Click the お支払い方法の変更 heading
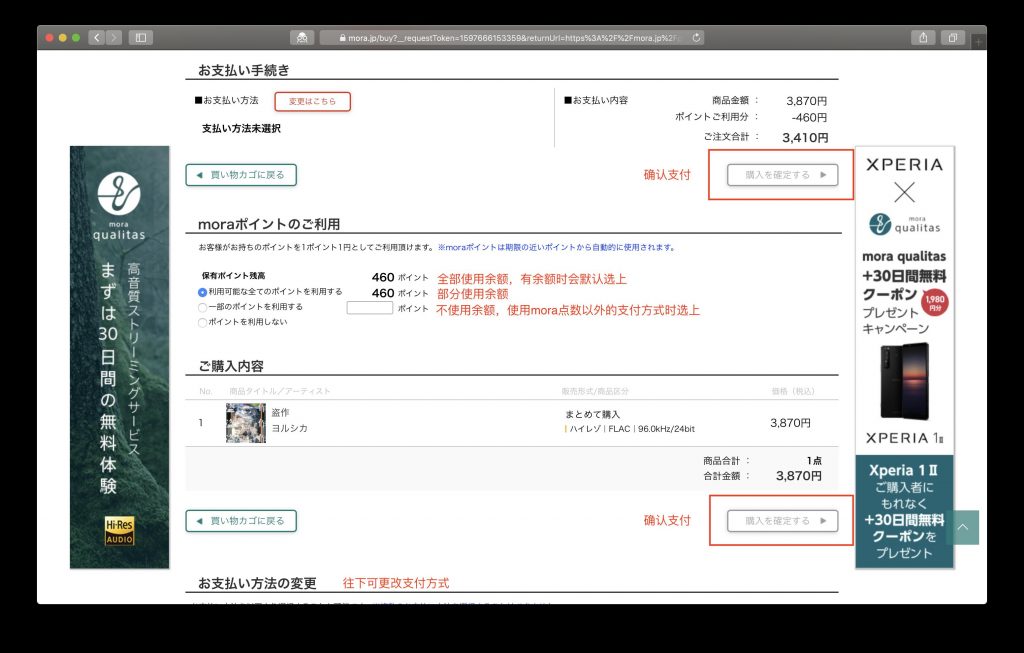The width and height of the screenshot is (1024, 653). point(257,583)
